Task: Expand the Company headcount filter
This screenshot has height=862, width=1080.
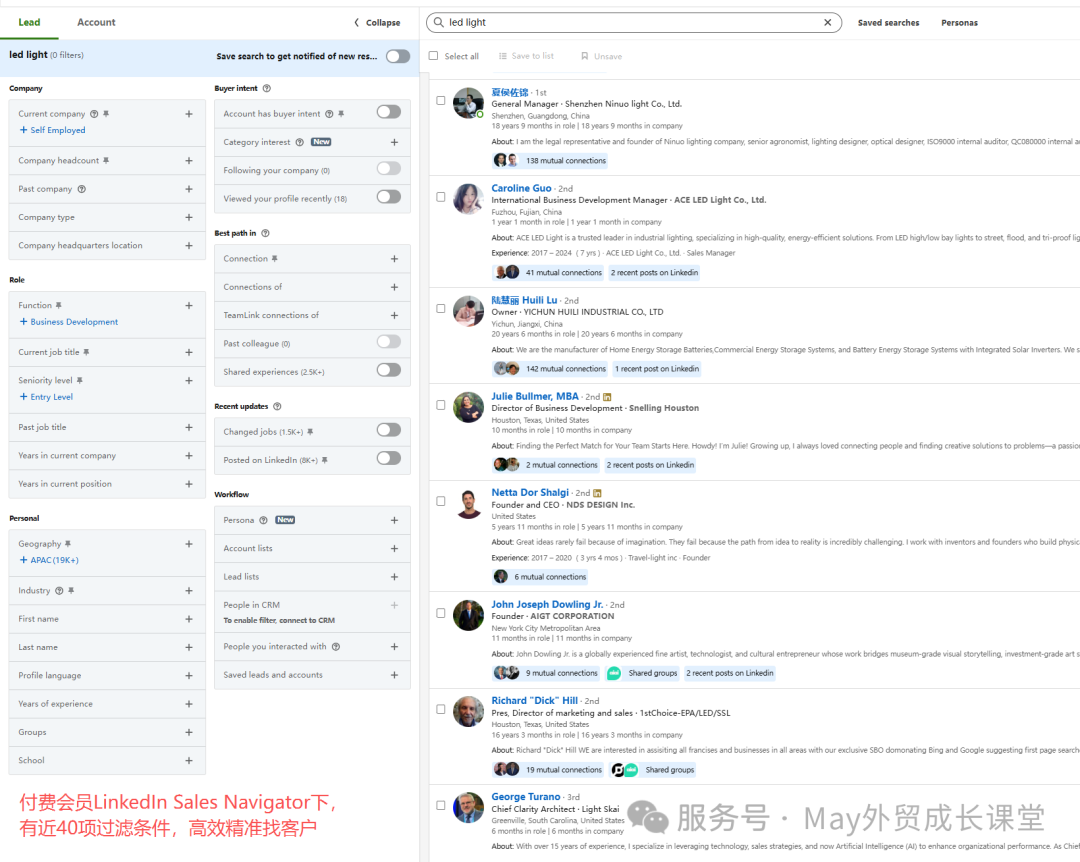Action: point(189,160)
